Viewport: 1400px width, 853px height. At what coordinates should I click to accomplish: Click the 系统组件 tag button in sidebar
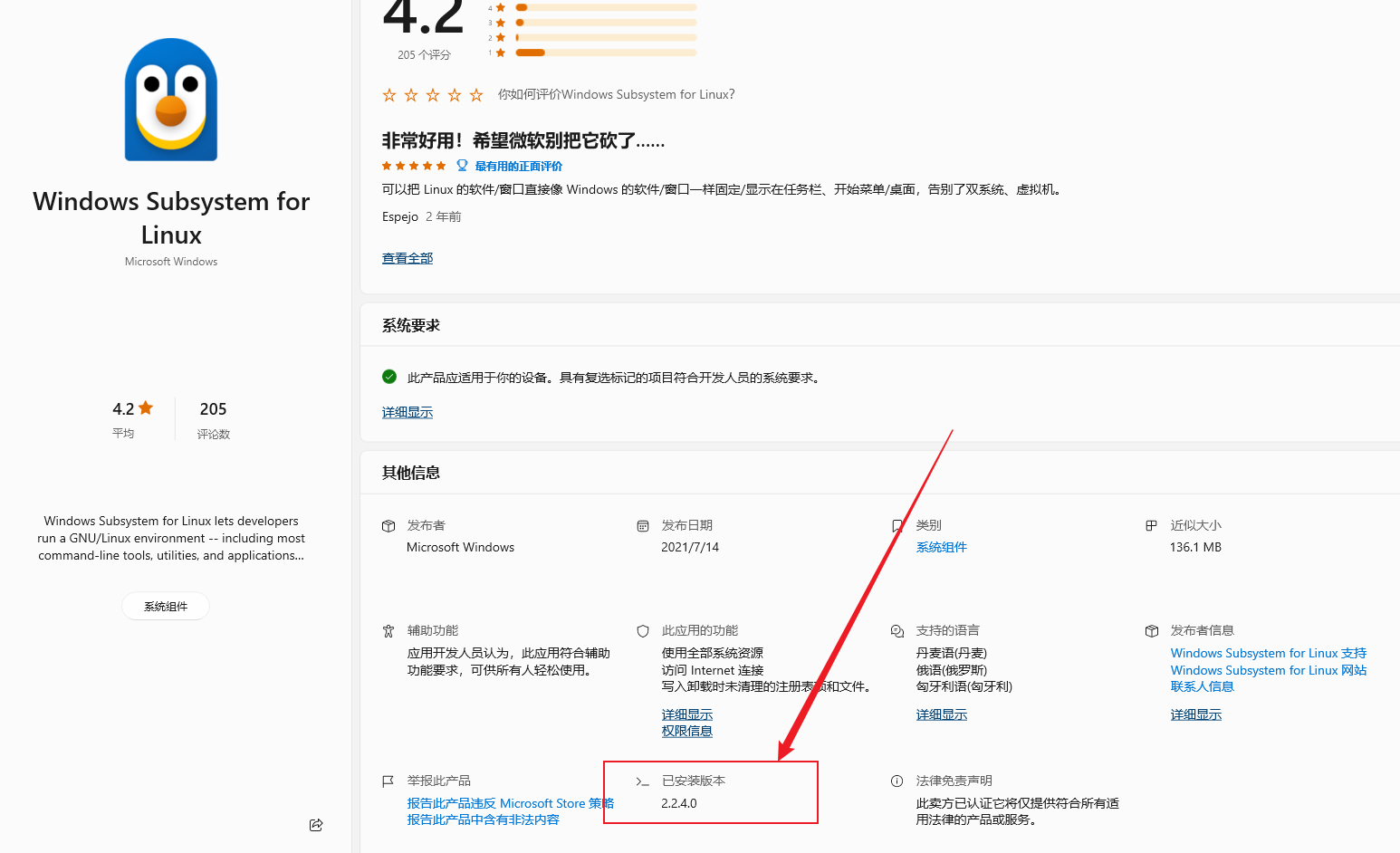point(166,607)
